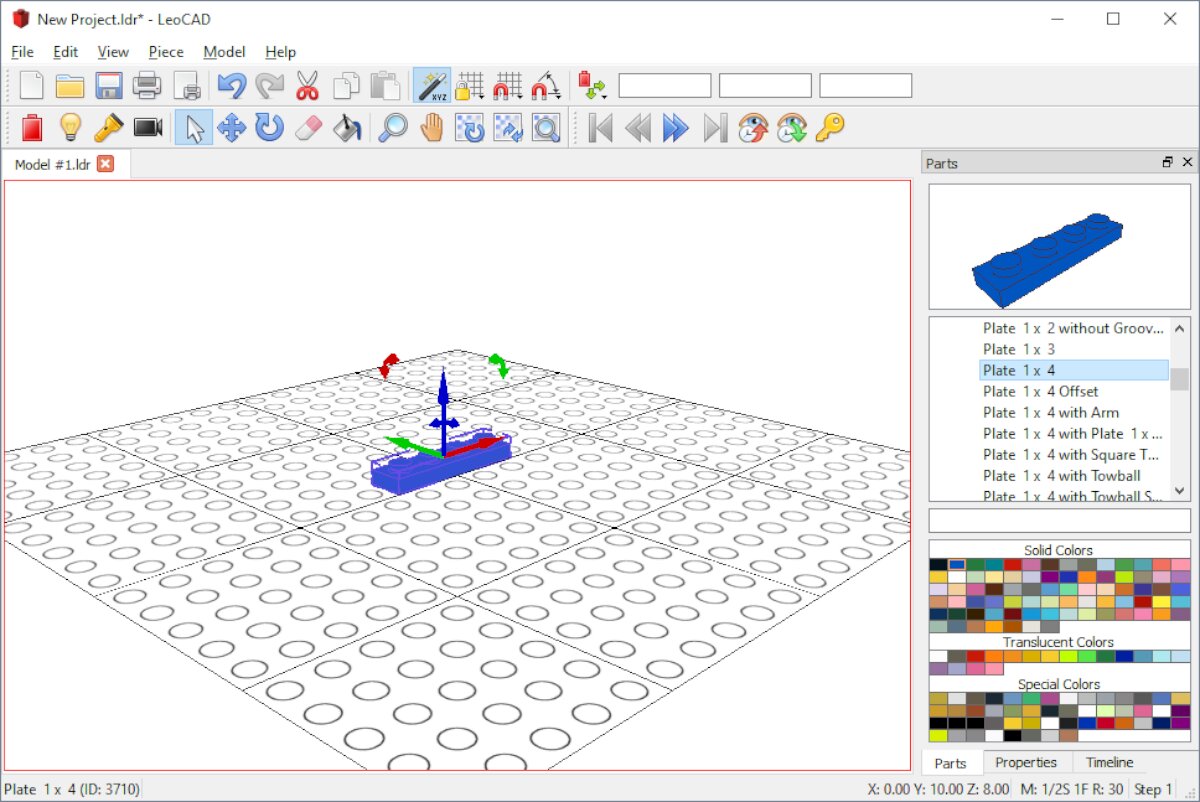Toggle the magnet move snap button

tap(508, 86)
